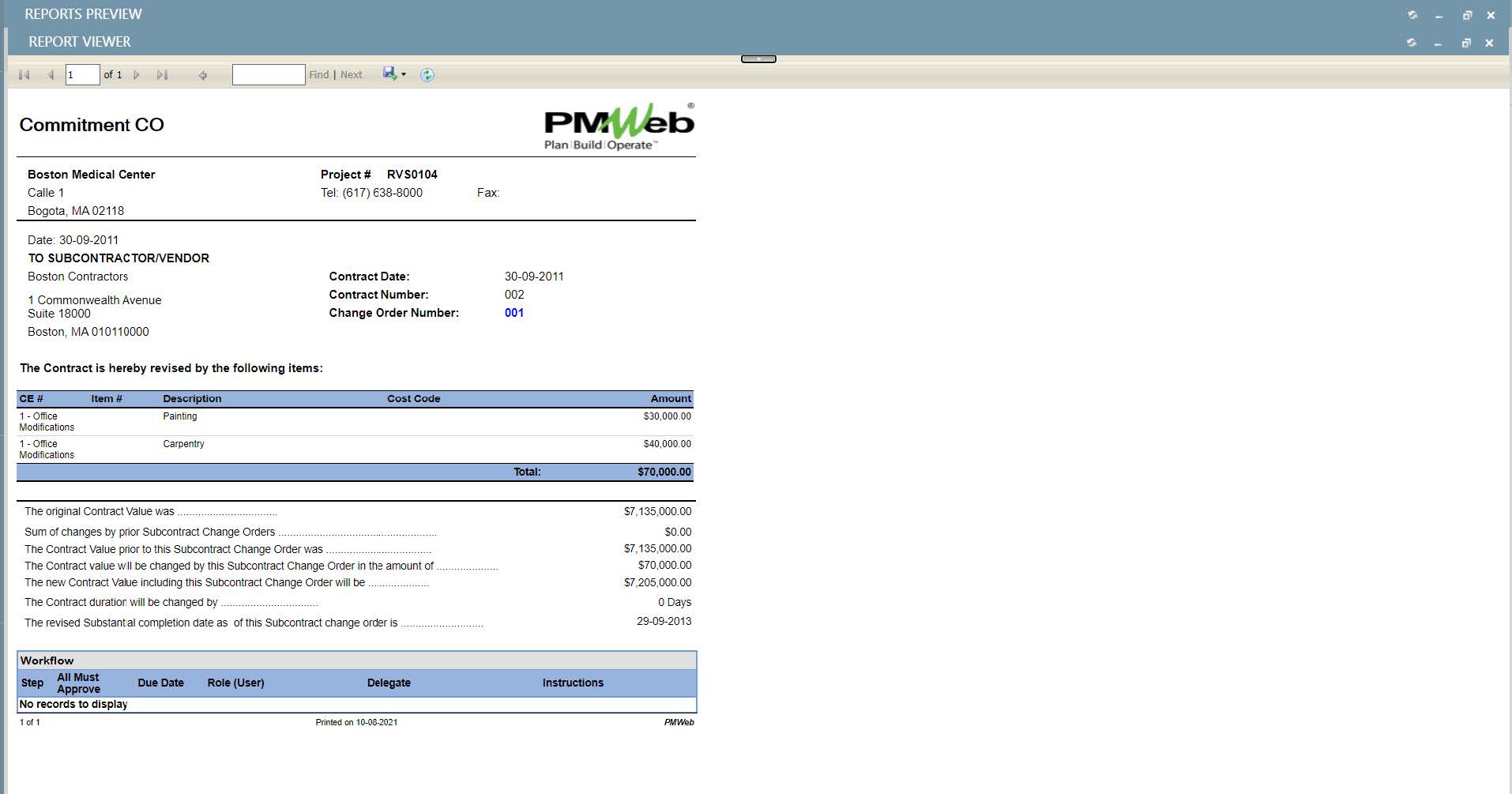Go to the next report page

(x=137, y=75)
